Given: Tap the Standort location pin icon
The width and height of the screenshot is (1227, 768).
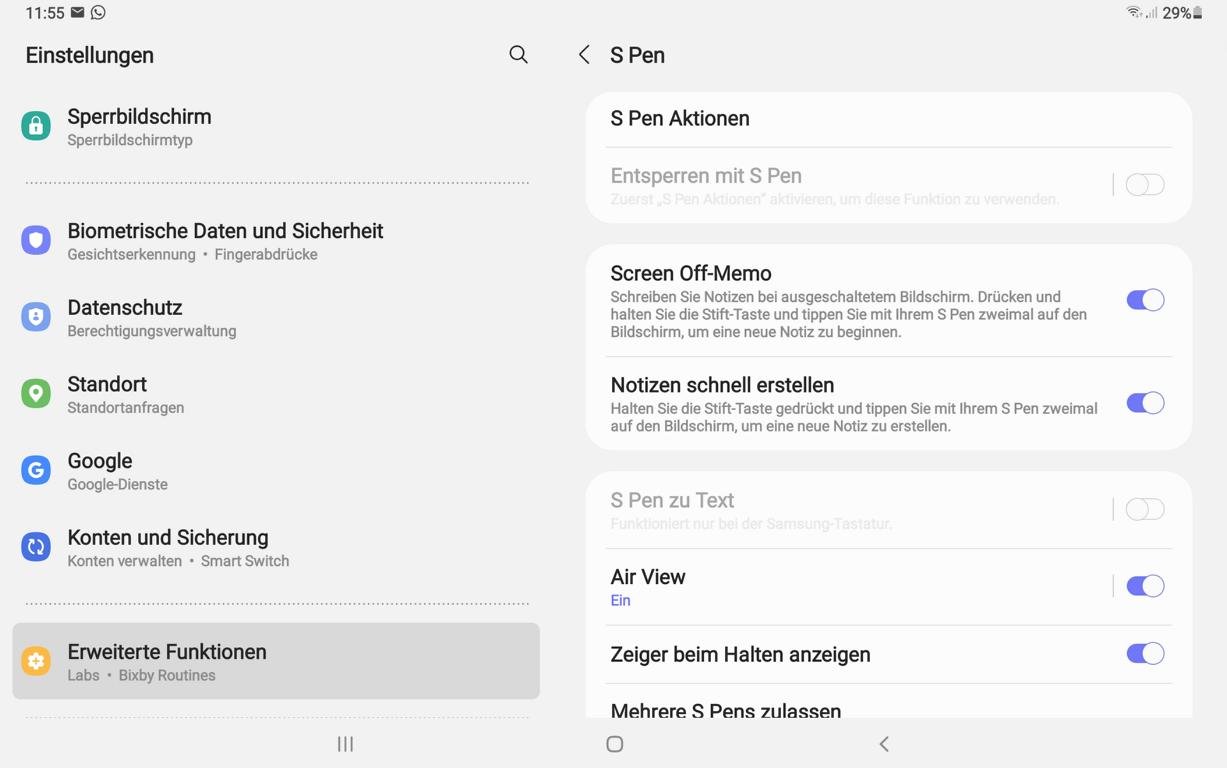Looking at the screenshot, I should point(36,393).
